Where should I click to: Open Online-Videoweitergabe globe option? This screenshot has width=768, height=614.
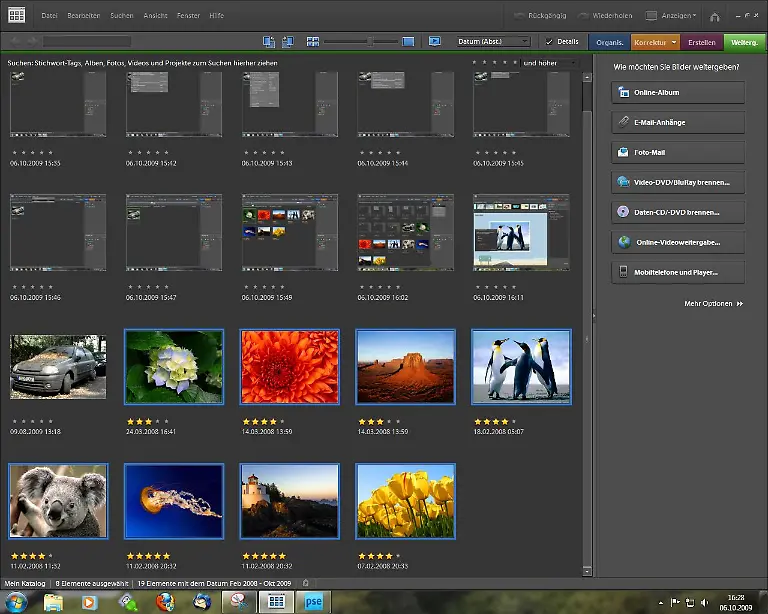pyautogui.click(x=678, y=242)
